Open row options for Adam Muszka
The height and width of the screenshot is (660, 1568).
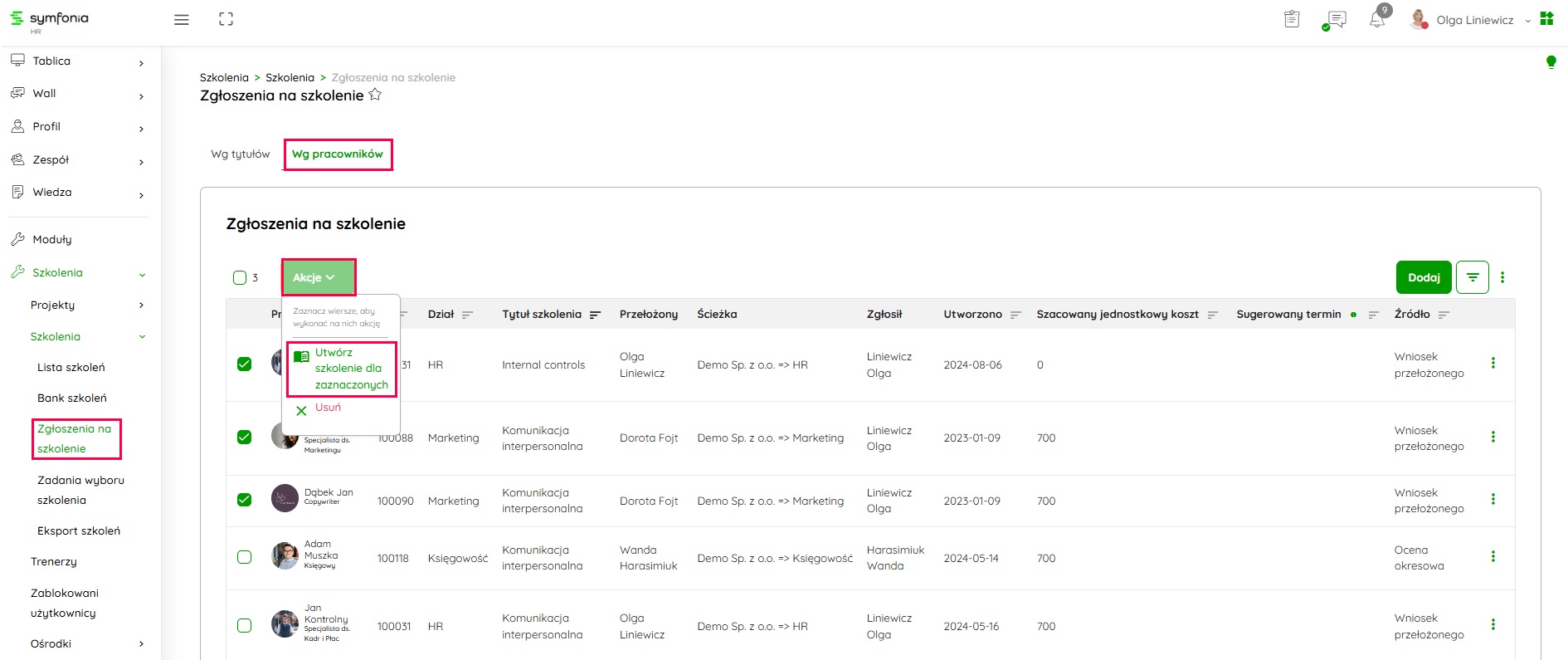click(x=1493, y=557)
